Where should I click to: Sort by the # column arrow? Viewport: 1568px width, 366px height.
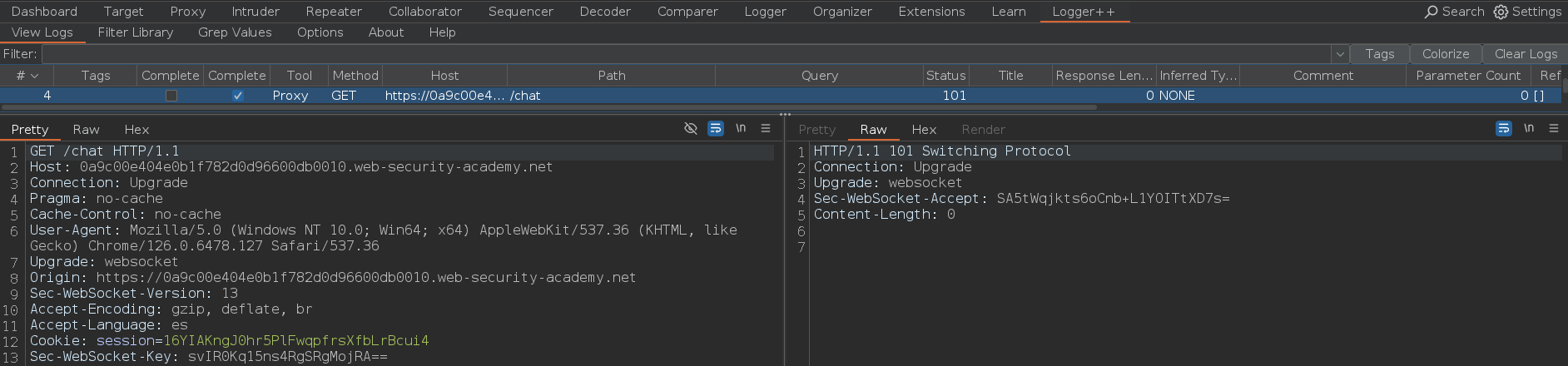(x=34, y=76)
